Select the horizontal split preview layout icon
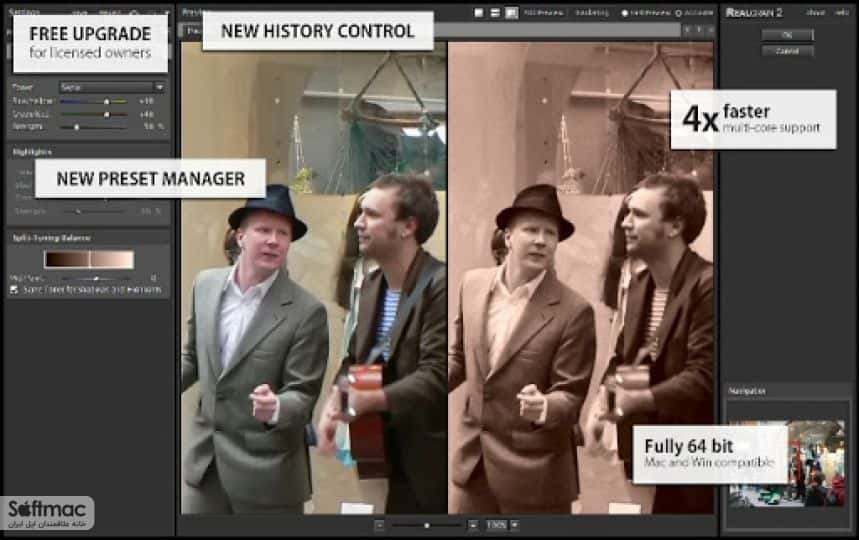This screenshot has height=540, width=859. (495, 13)
